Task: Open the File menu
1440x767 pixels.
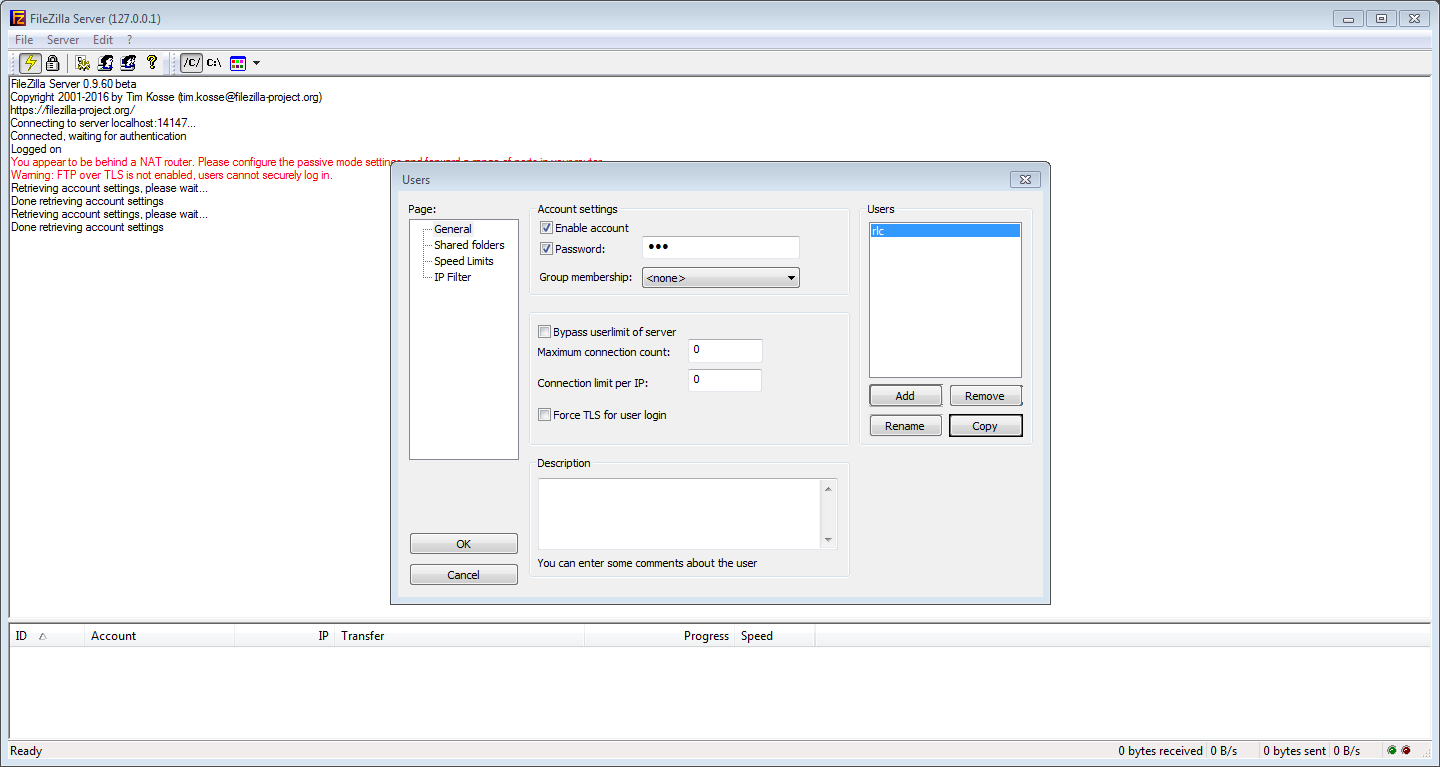Action: [x=24, y=40]
